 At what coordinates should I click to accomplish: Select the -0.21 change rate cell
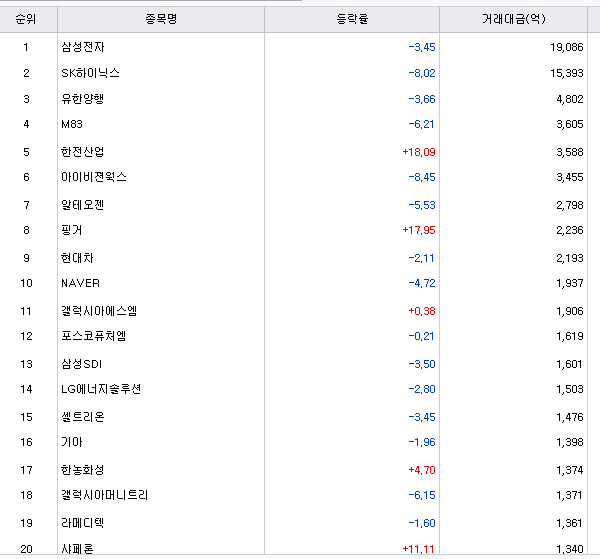click(x=421, y=336)
